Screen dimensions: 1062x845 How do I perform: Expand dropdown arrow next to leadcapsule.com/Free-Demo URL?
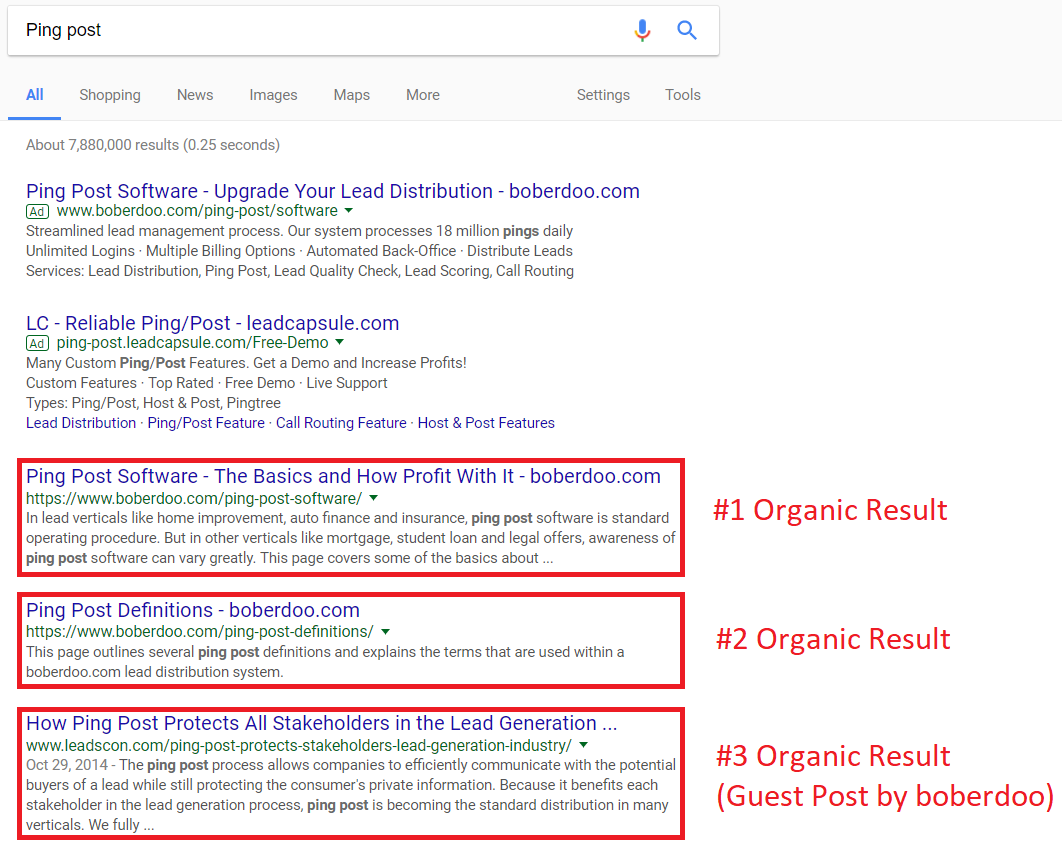click(339, 343)
